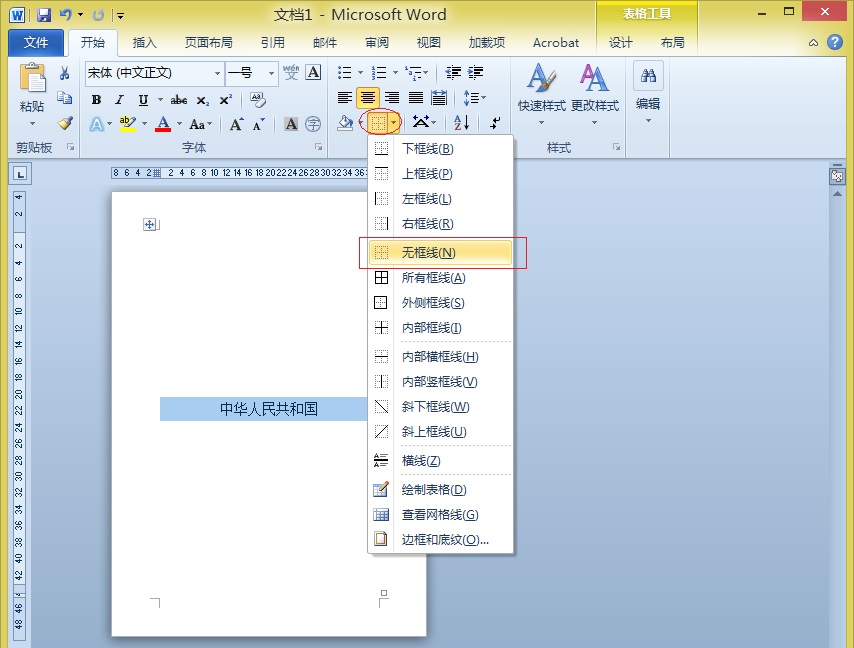Click the Save icon in quick access toolbar
The width and height of the screenshot is (854, 648).
pos(44,15)
